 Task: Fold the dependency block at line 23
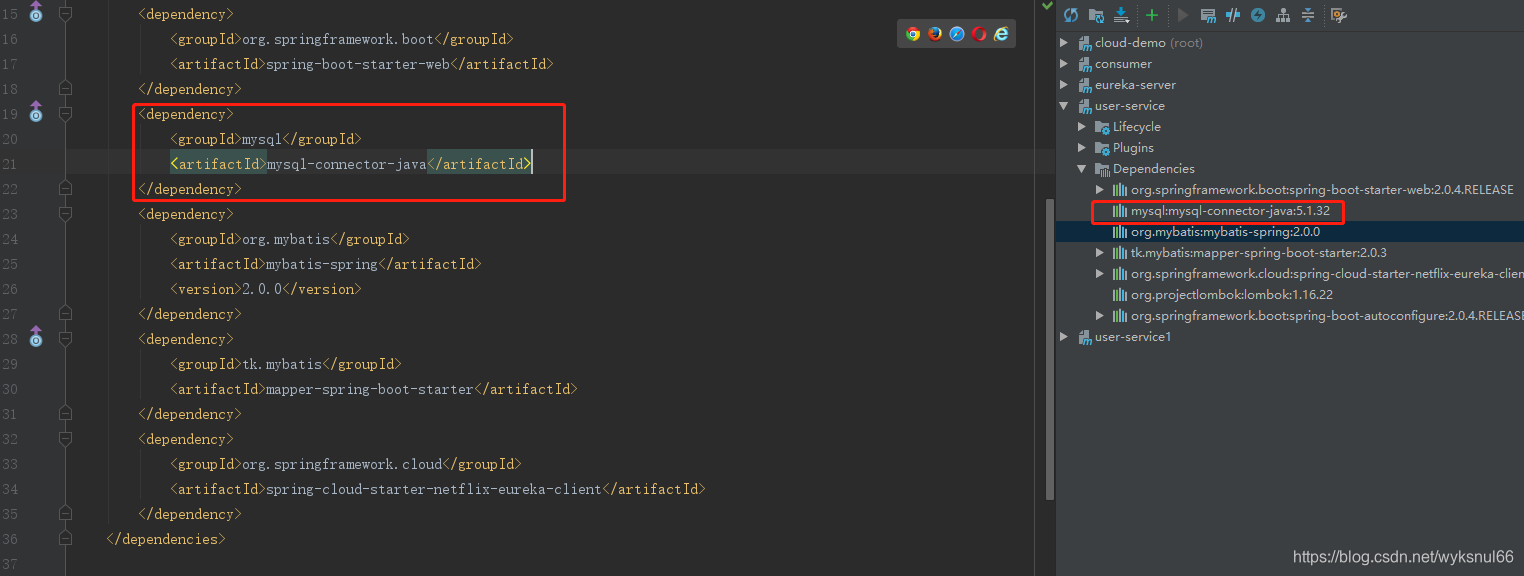coord(65,214)
